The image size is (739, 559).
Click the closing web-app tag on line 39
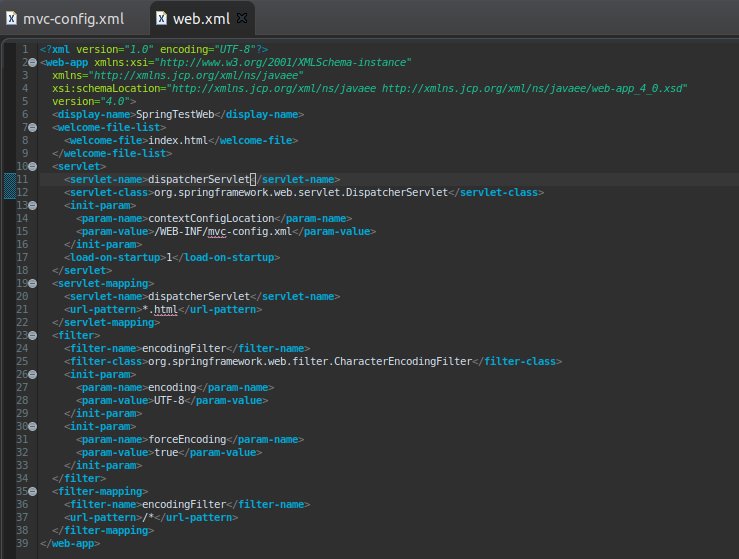pyautogui.click(x=70, y=543)
